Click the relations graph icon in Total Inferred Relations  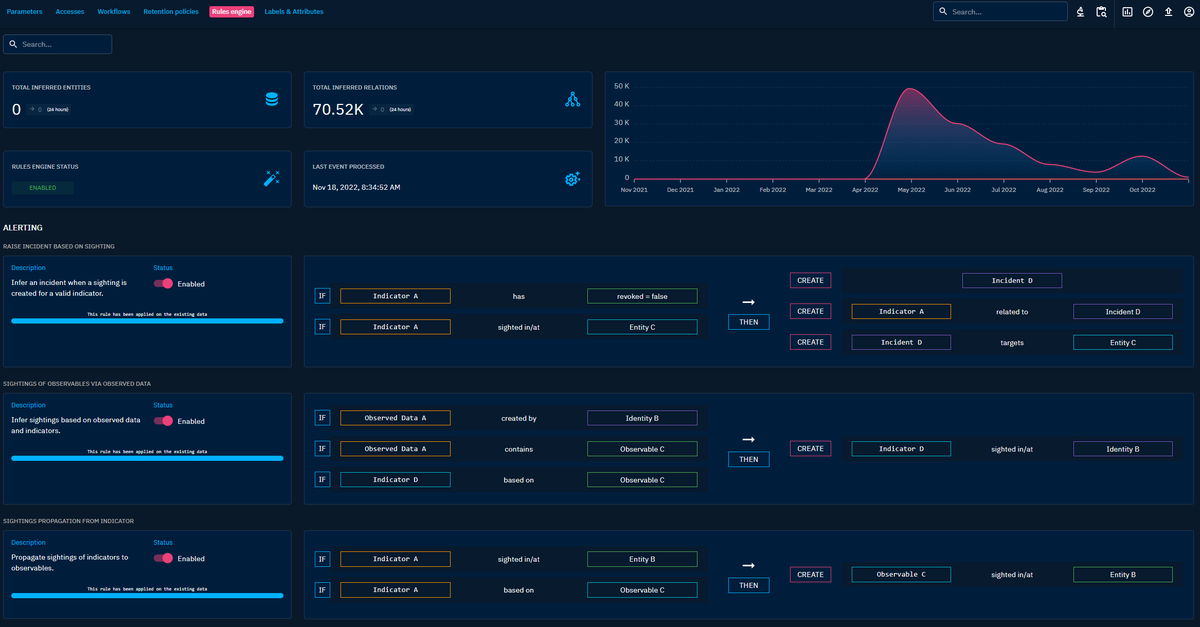tap(572, 99)
